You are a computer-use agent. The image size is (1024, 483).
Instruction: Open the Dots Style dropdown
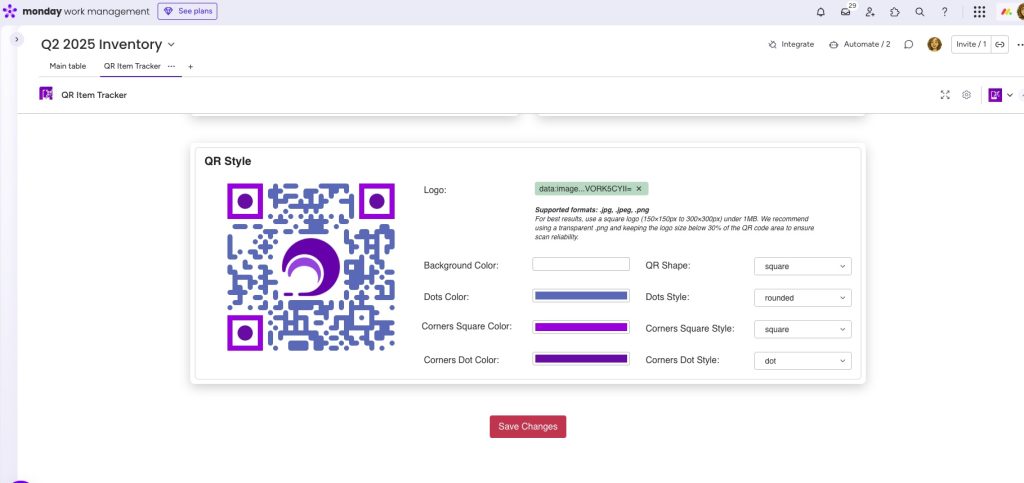[803, 298]
